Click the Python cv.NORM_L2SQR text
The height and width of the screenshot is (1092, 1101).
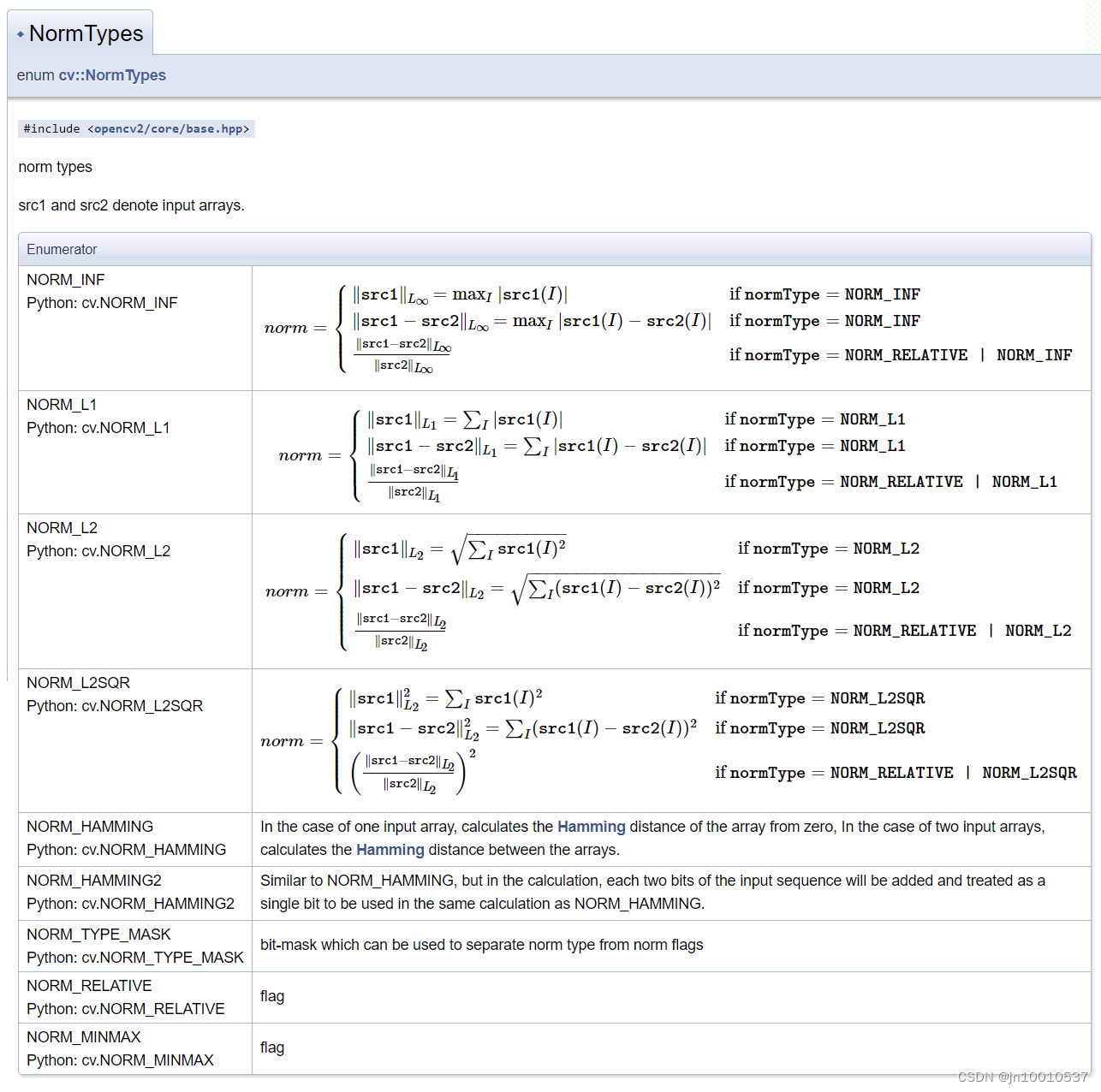pyautogui.click(x=115, y=706)
